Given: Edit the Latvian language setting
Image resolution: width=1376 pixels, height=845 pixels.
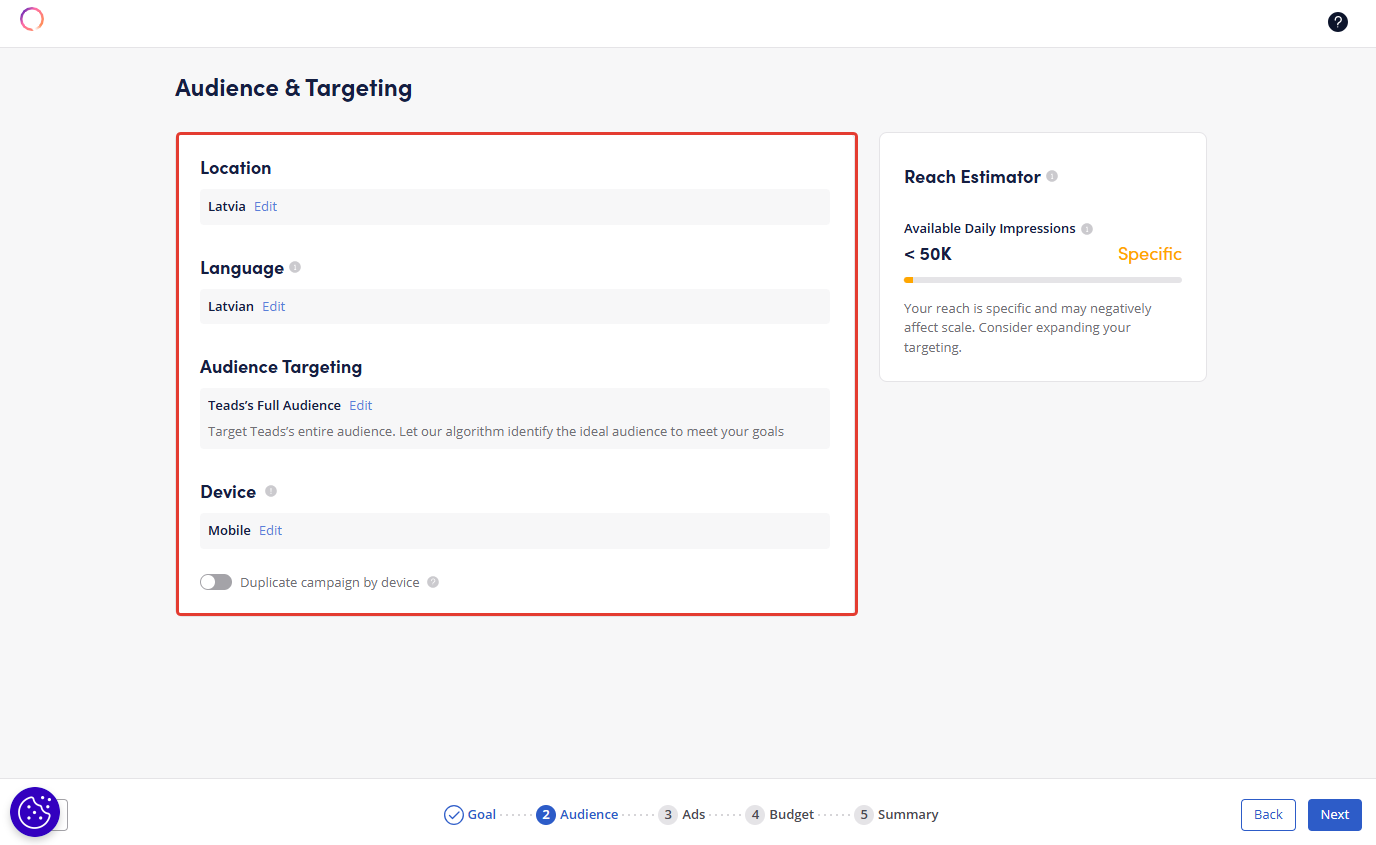Looking at the screenshot, I should tap(273, 307).
